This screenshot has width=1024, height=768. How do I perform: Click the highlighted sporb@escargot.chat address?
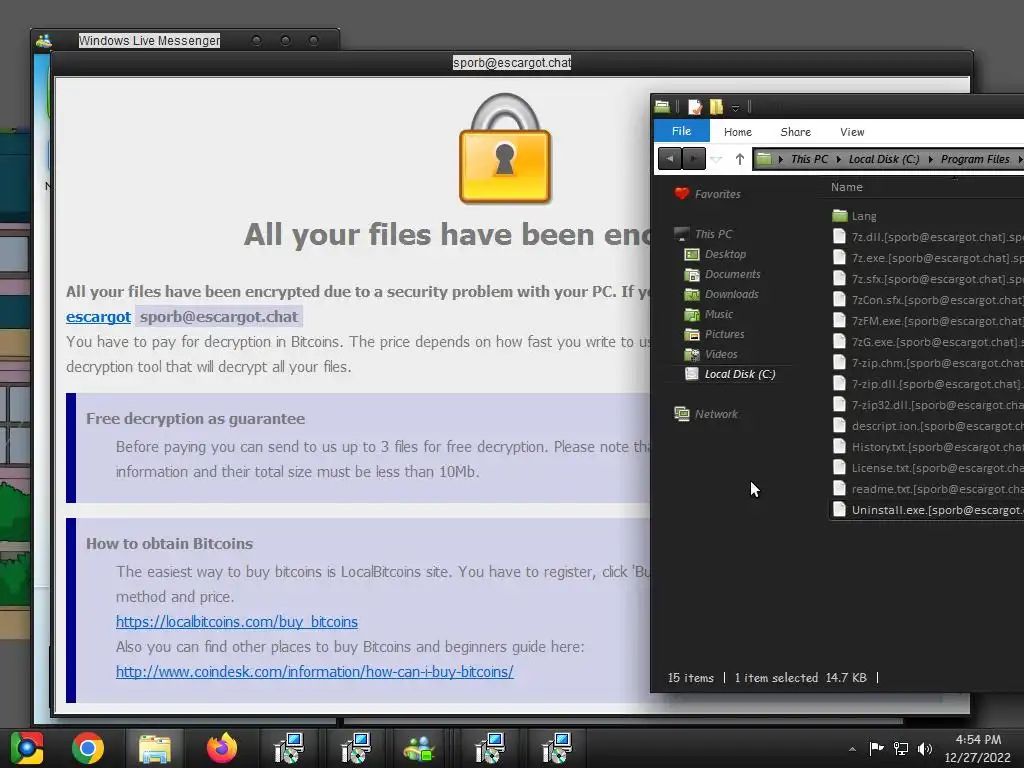click(x=219, y=317)
